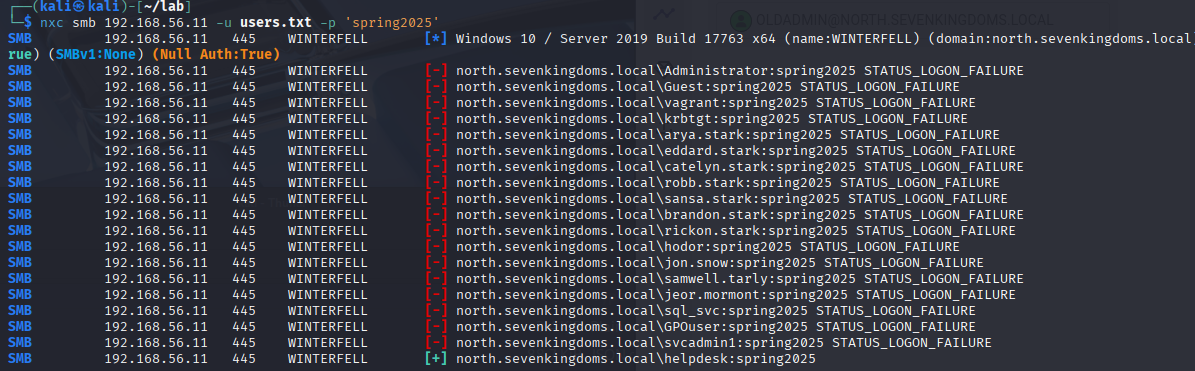The width and height of the screenshot is (1195, 371).
Task: Click the red [-] marker on Administrator row
Action: pos(437,71)
